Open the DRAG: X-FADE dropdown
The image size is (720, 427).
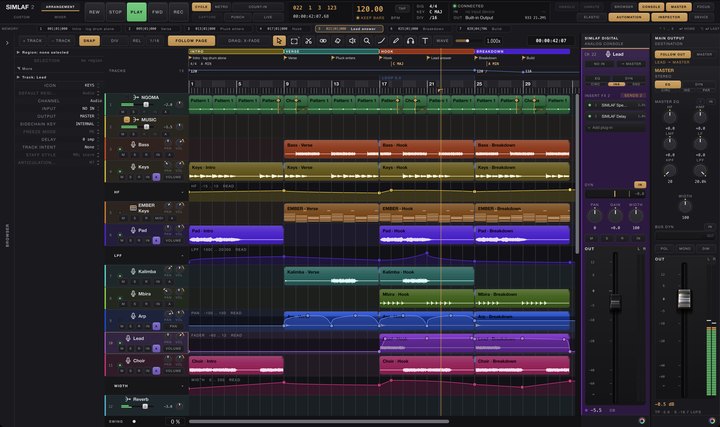tap(244, 40)
